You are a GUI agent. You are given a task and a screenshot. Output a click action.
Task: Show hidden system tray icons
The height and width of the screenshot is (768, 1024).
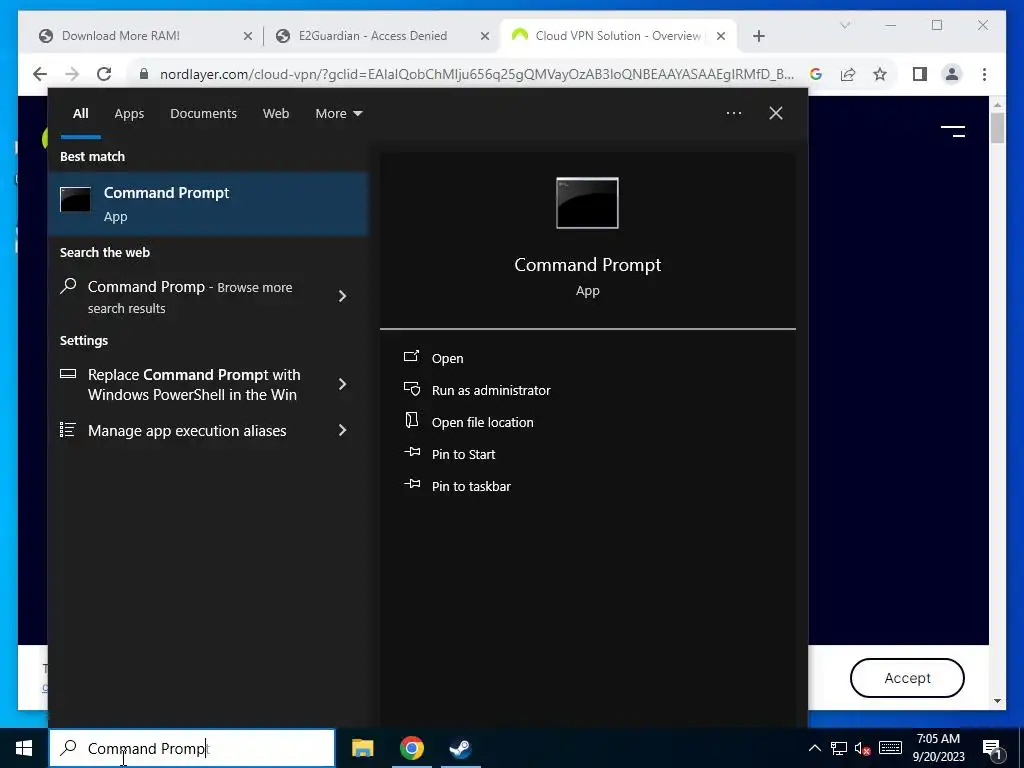click(x=814, y=748)
